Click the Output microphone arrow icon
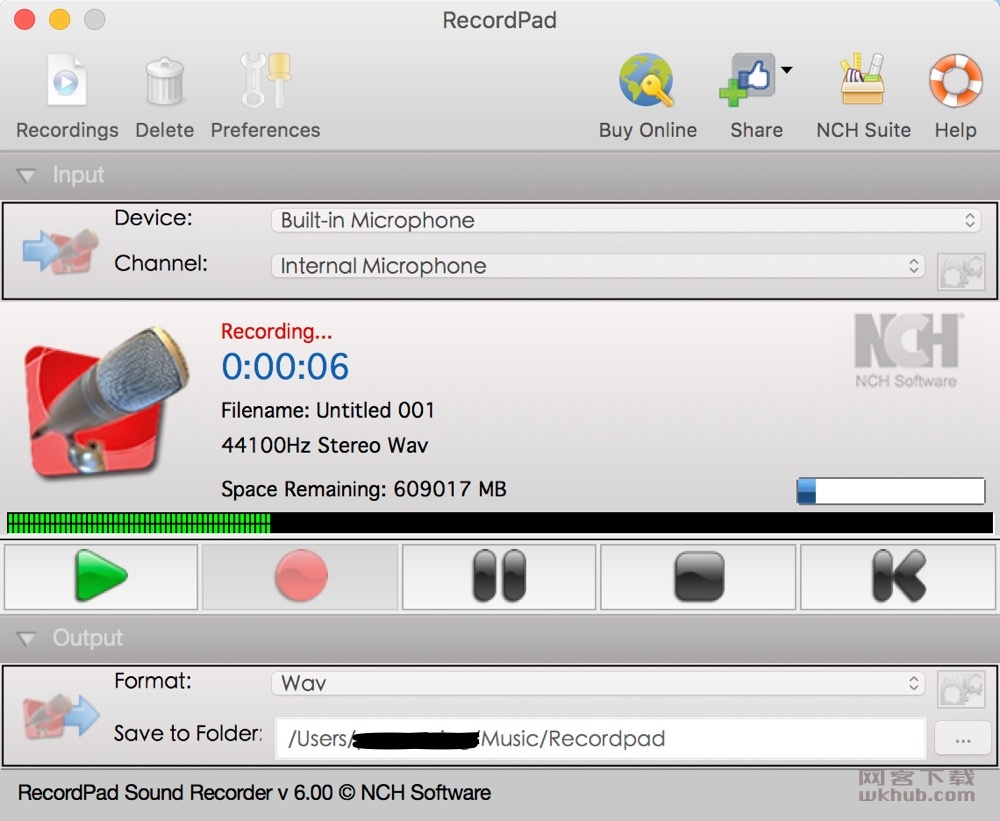The width and height of the screenshot is (1000, 821). [x=61, y=717]
